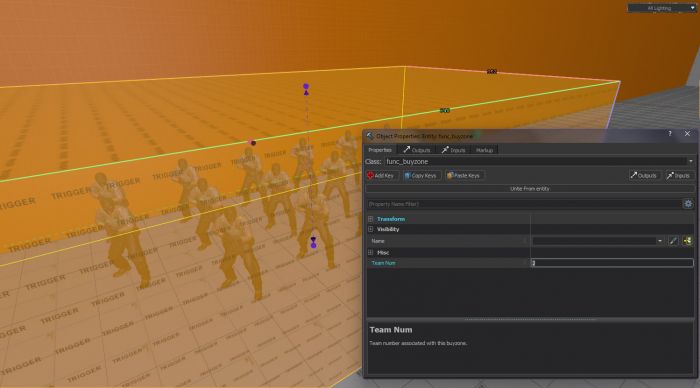Image resolution: width=700 pixels, height=388 pixels.
Task: Select the Name property label
Action: click(378, 241)
